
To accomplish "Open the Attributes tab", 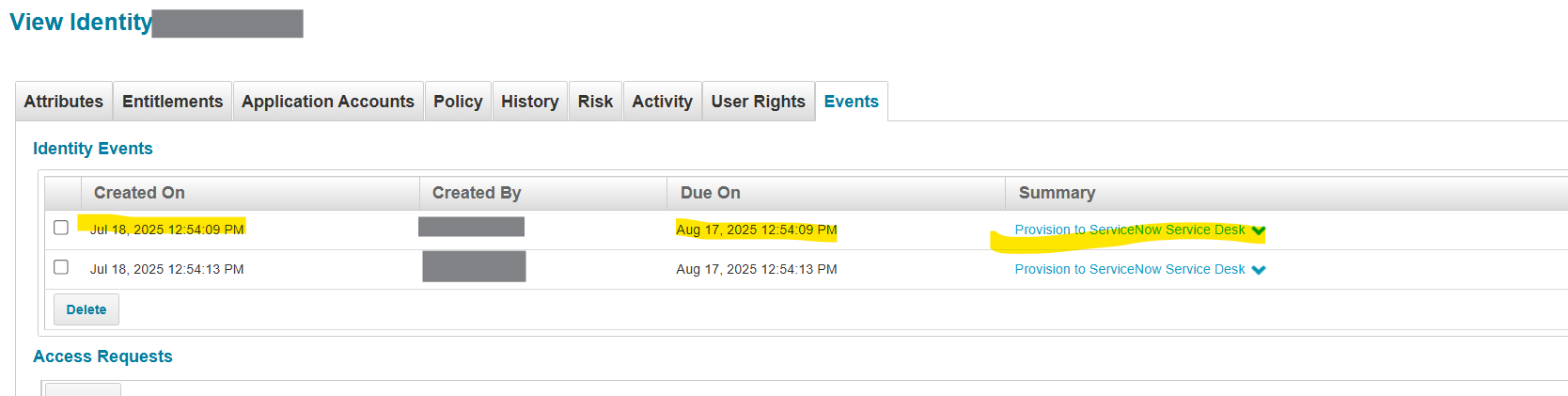I will pos(64,102).
